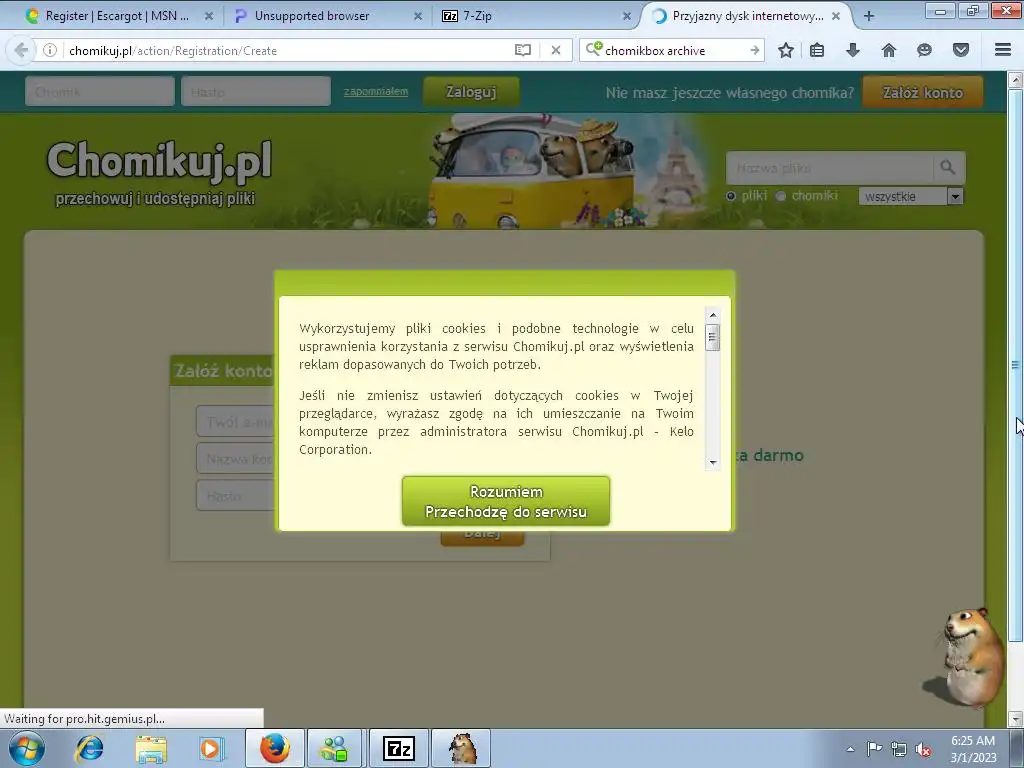Show bookmarks list icon
This screenshot has width=1024, height=768.
(x=817, y=50)
